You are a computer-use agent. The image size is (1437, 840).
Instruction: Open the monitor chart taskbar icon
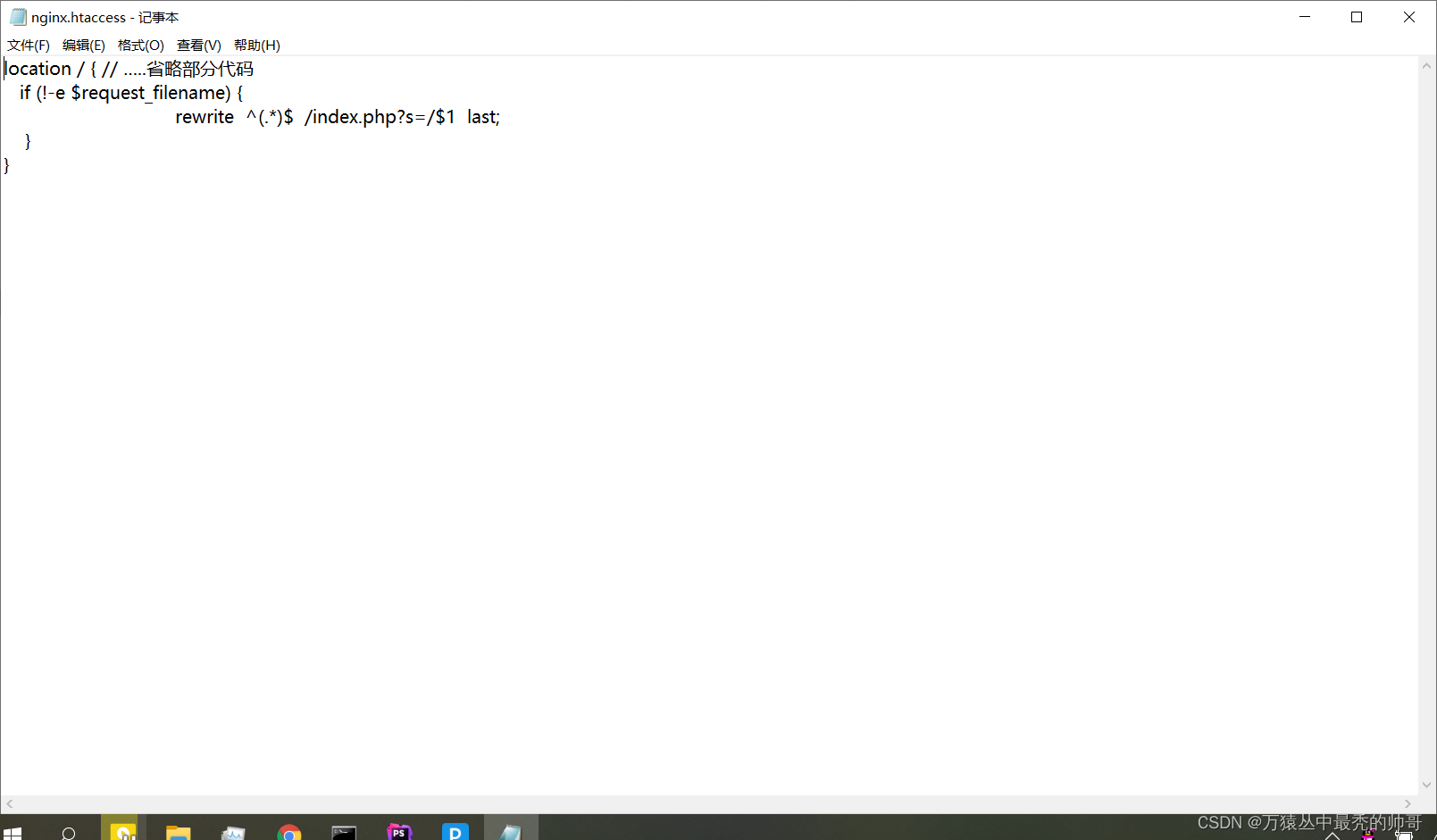pyautogui.click(x=233, y=832)
